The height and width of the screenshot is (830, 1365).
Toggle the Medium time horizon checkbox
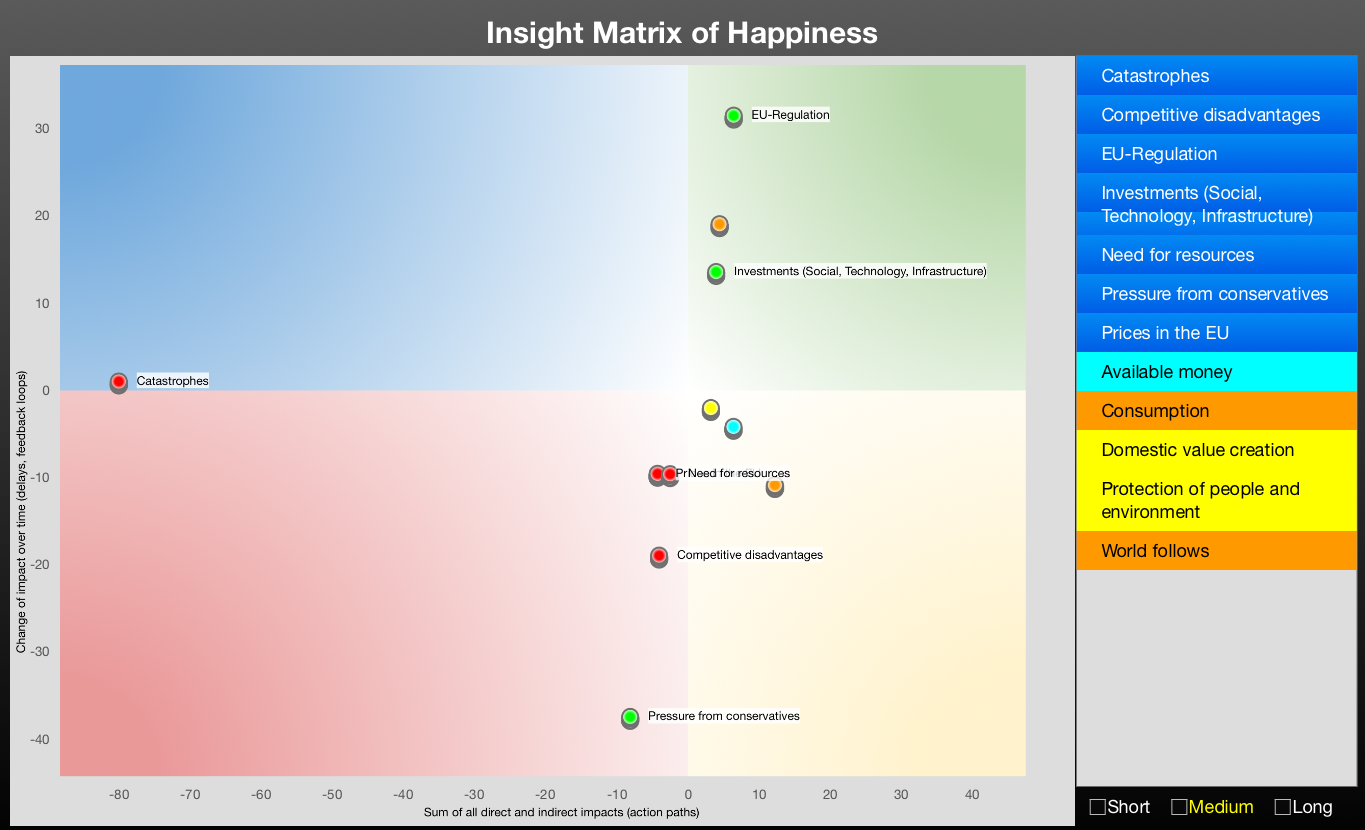point(1179,807)
